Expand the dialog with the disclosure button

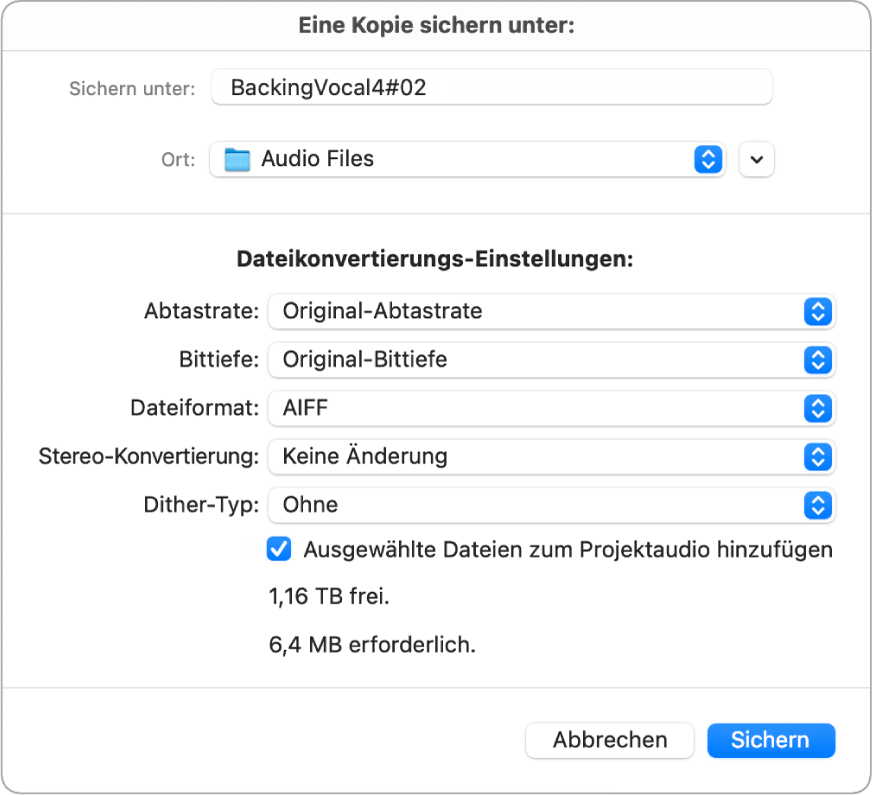click(x=756, y=158)
